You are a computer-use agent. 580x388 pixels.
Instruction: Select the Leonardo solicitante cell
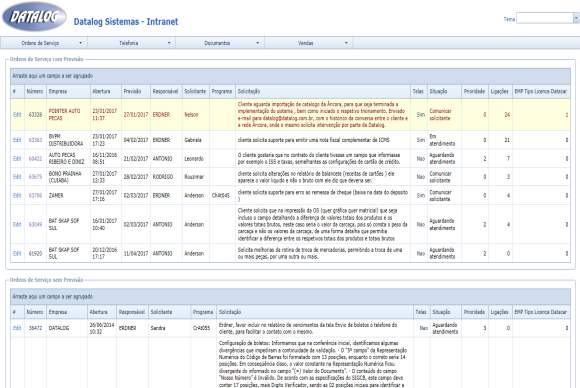tap(195, 158)
